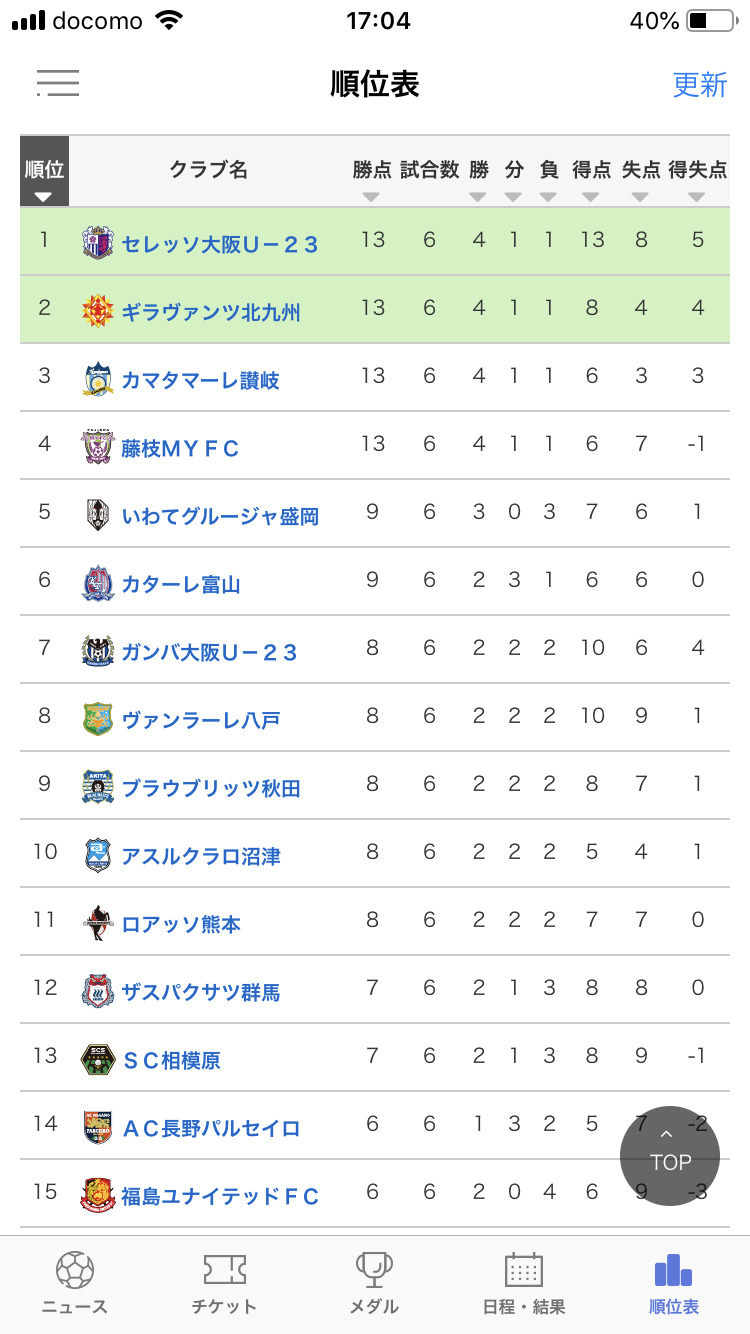The width and height of the screenshot is (750, 1334).
Task: Open the 日程・結果 calendar icon tab
Action: [x=524, y=1270]
